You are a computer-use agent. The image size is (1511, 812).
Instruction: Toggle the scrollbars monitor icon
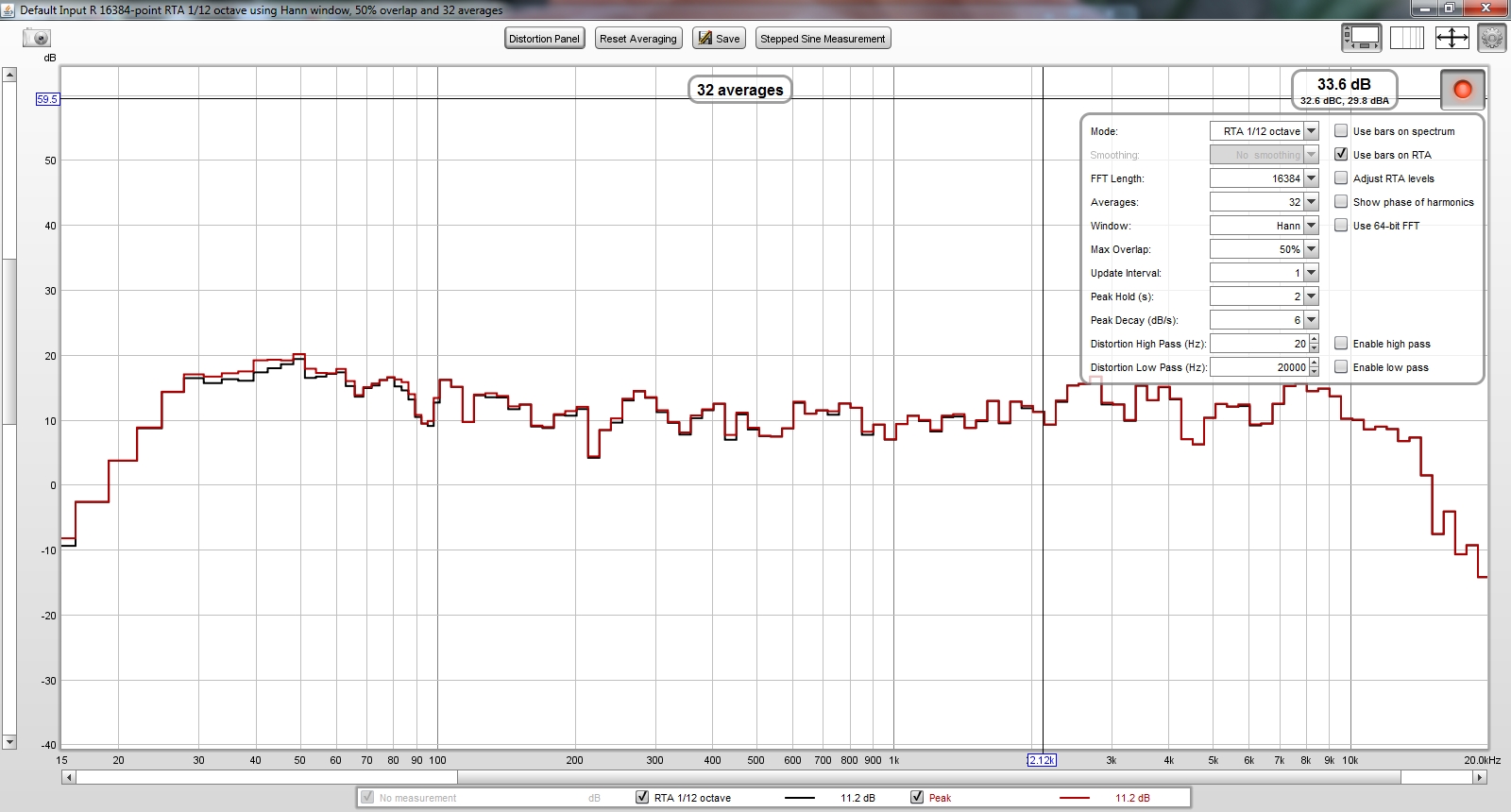tap(1361, 38)
